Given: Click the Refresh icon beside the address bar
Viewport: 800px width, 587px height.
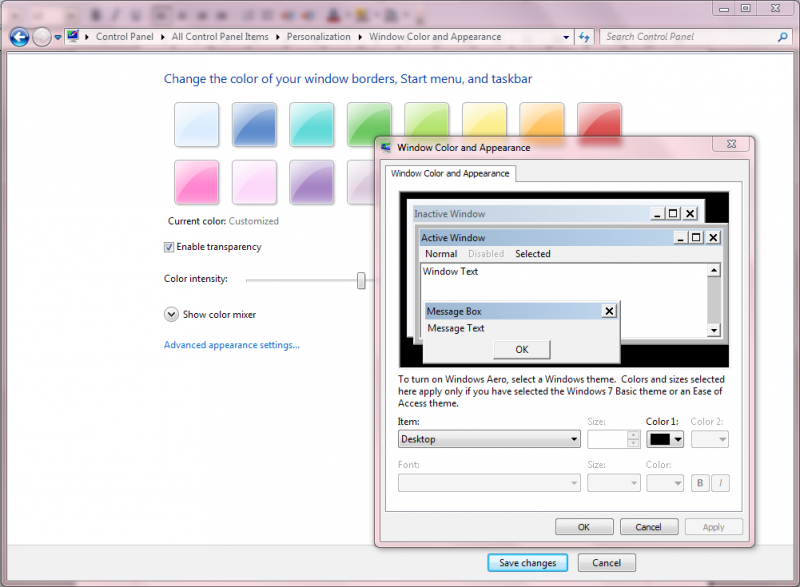Looking at the screenshot, I should (585, 37).
